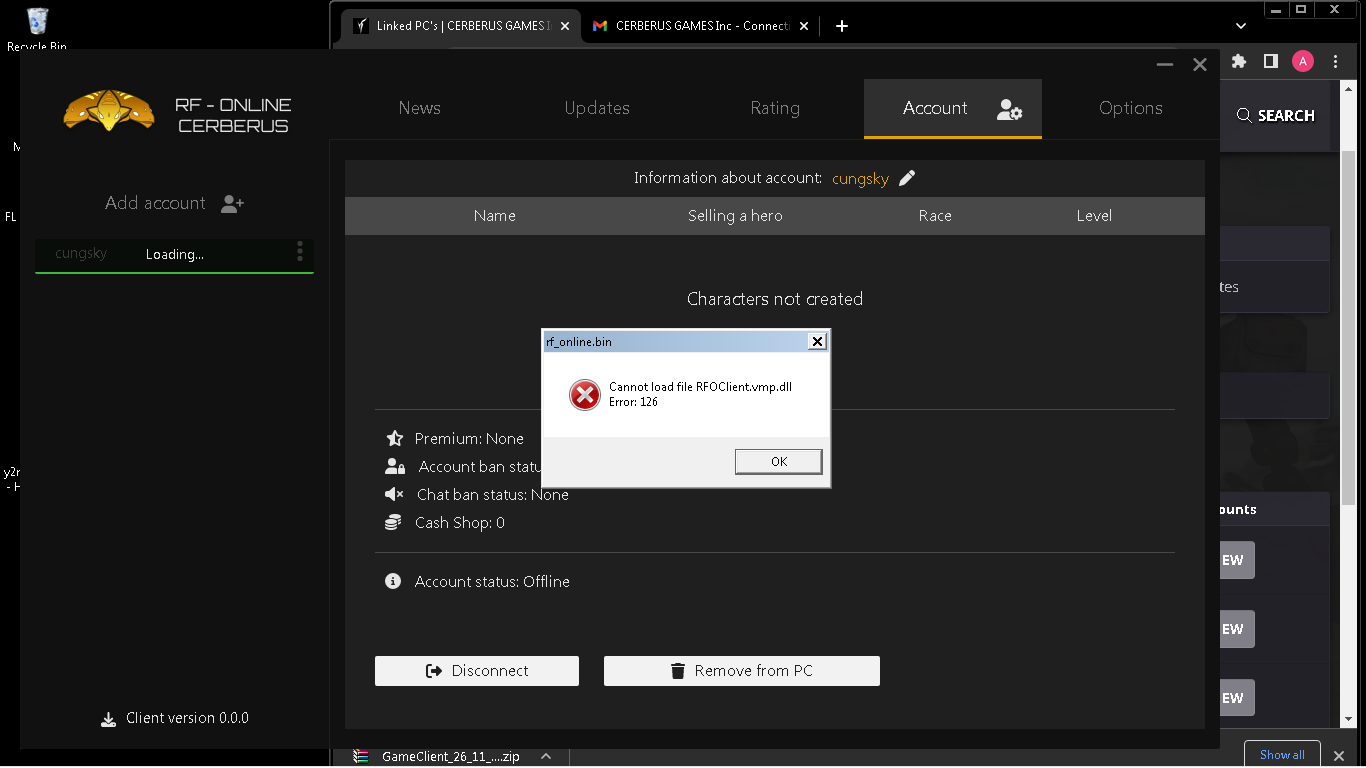
Task: Click the Account ban status lock icon
Action: tap(395, 466)
